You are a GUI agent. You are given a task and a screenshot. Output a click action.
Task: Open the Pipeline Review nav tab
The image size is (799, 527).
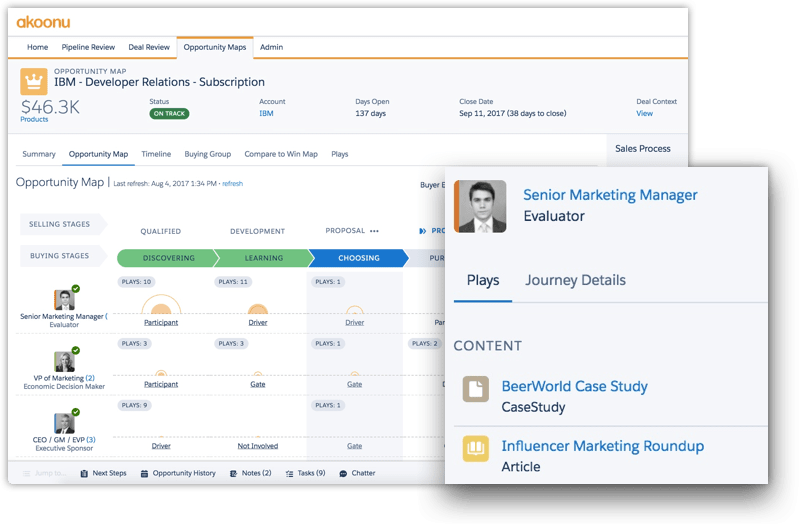[x=88, y=47]
